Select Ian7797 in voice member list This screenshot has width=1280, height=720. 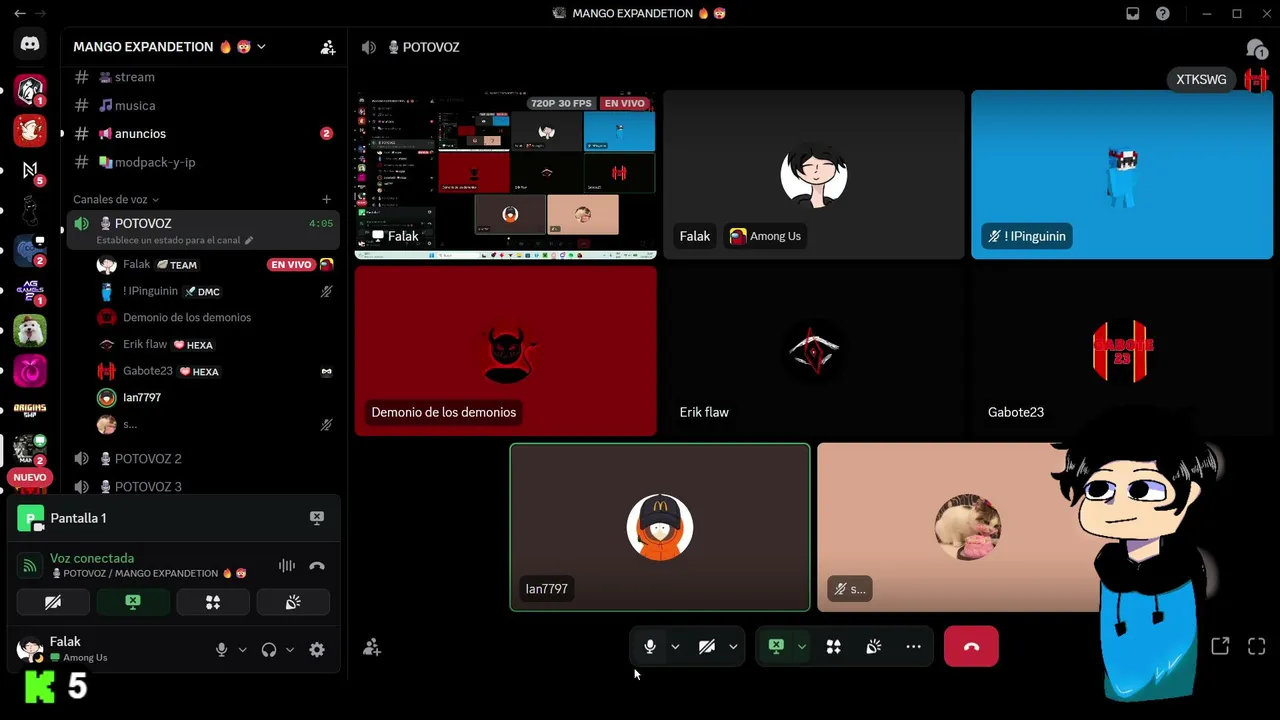[215, 397]
